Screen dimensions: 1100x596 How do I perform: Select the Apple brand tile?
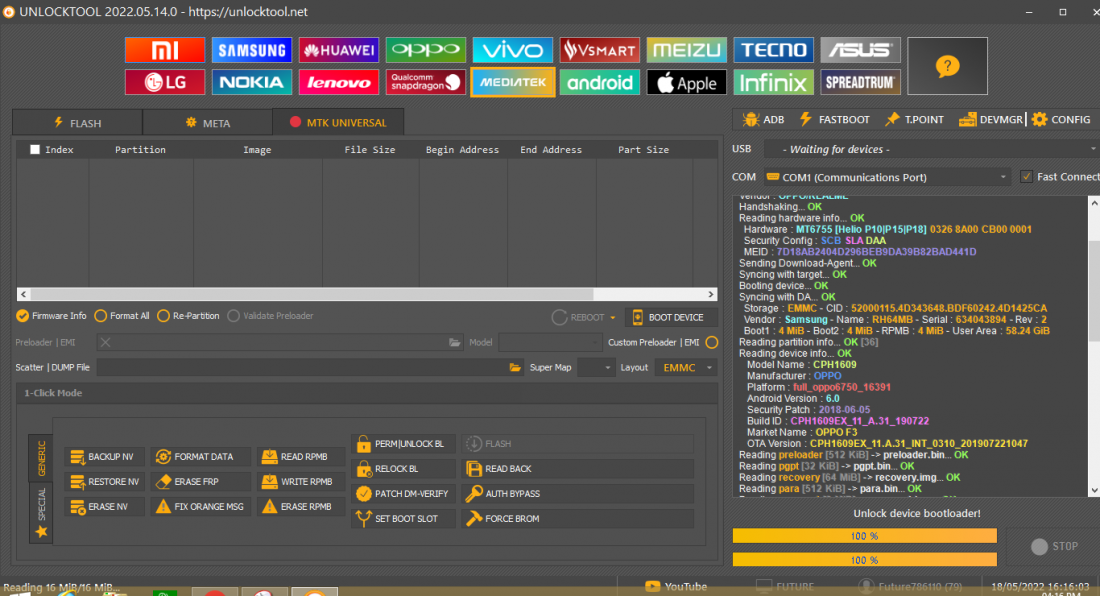tap(687, 82)
